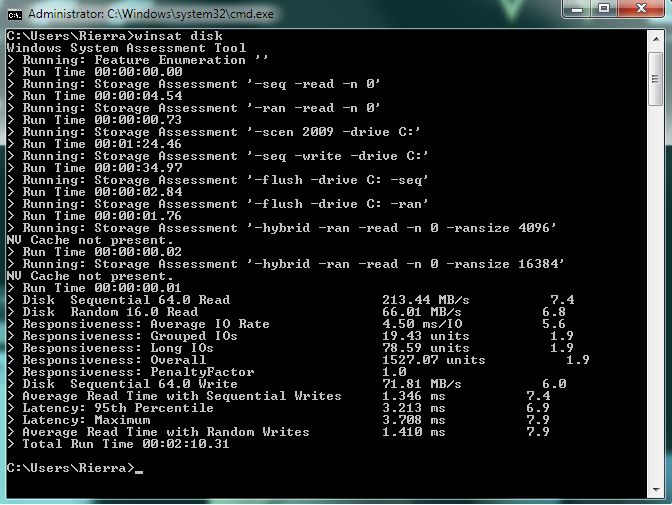Click the bottom C:\Users\Rierra> prompt line

pos(75,468)
